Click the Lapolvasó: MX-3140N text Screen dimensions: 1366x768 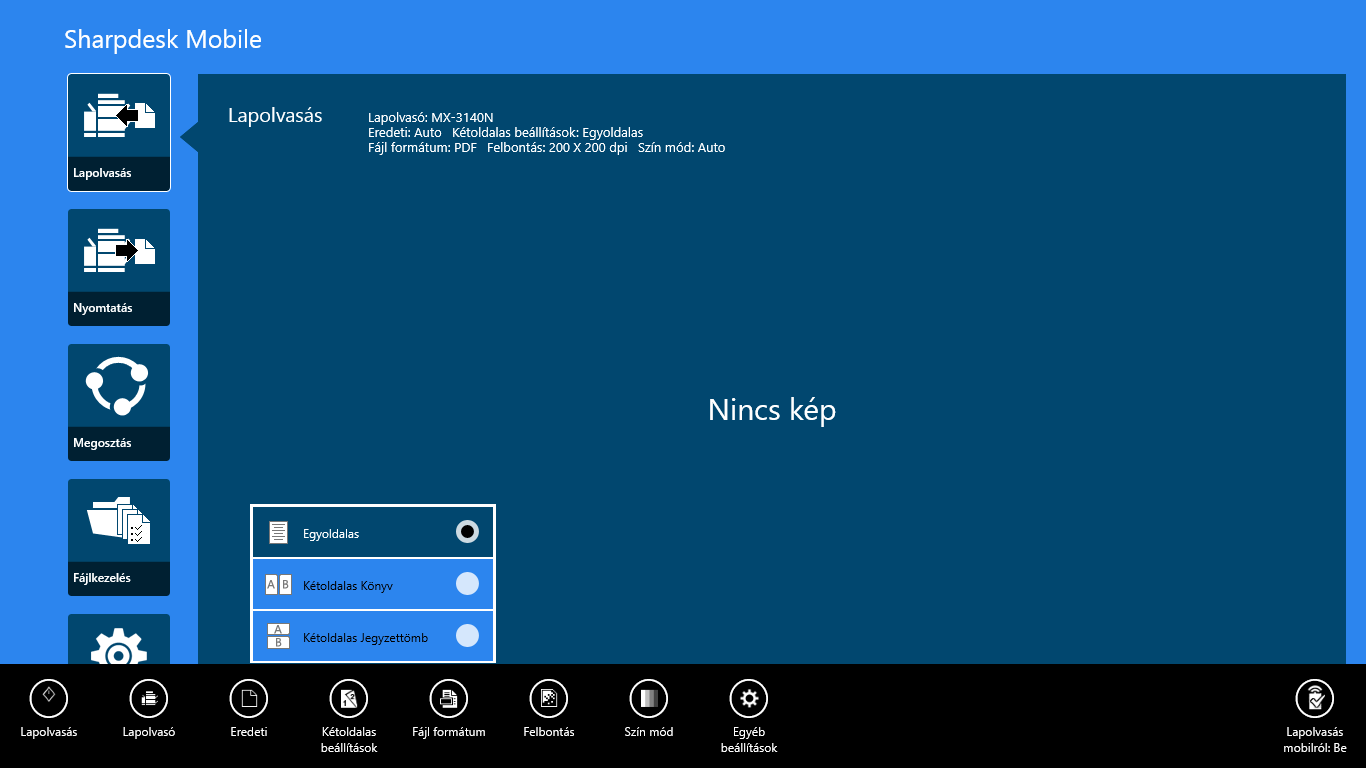[431, 117]
